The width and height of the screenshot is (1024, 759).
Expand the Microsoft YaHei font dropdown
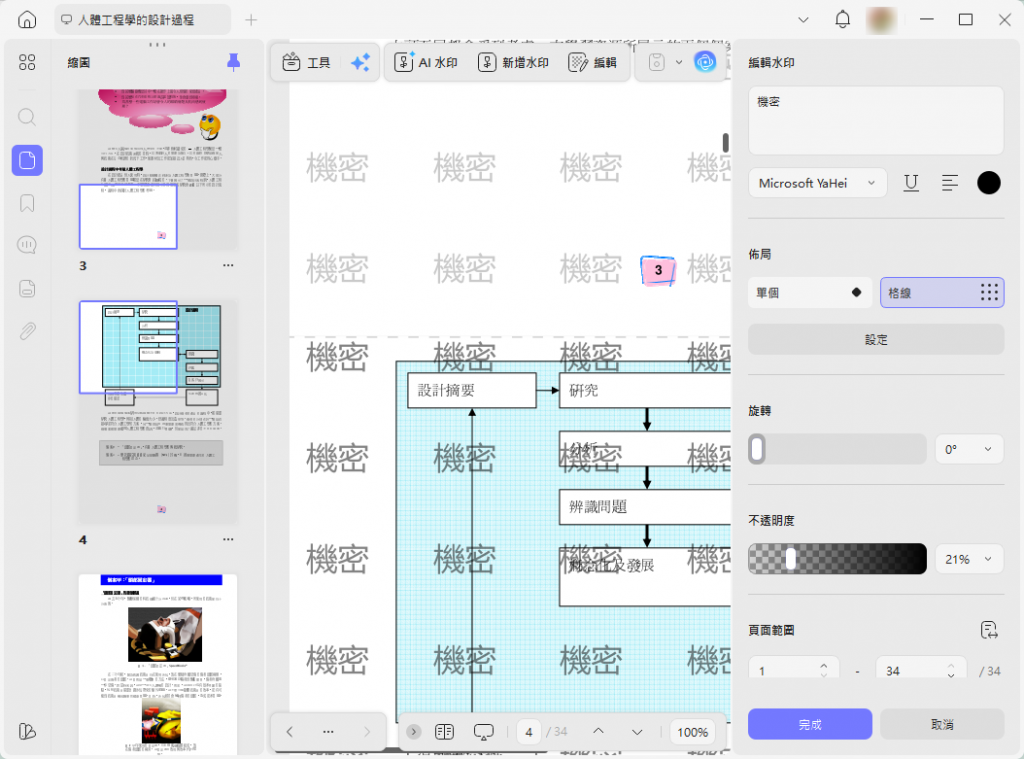coord(818,183)
